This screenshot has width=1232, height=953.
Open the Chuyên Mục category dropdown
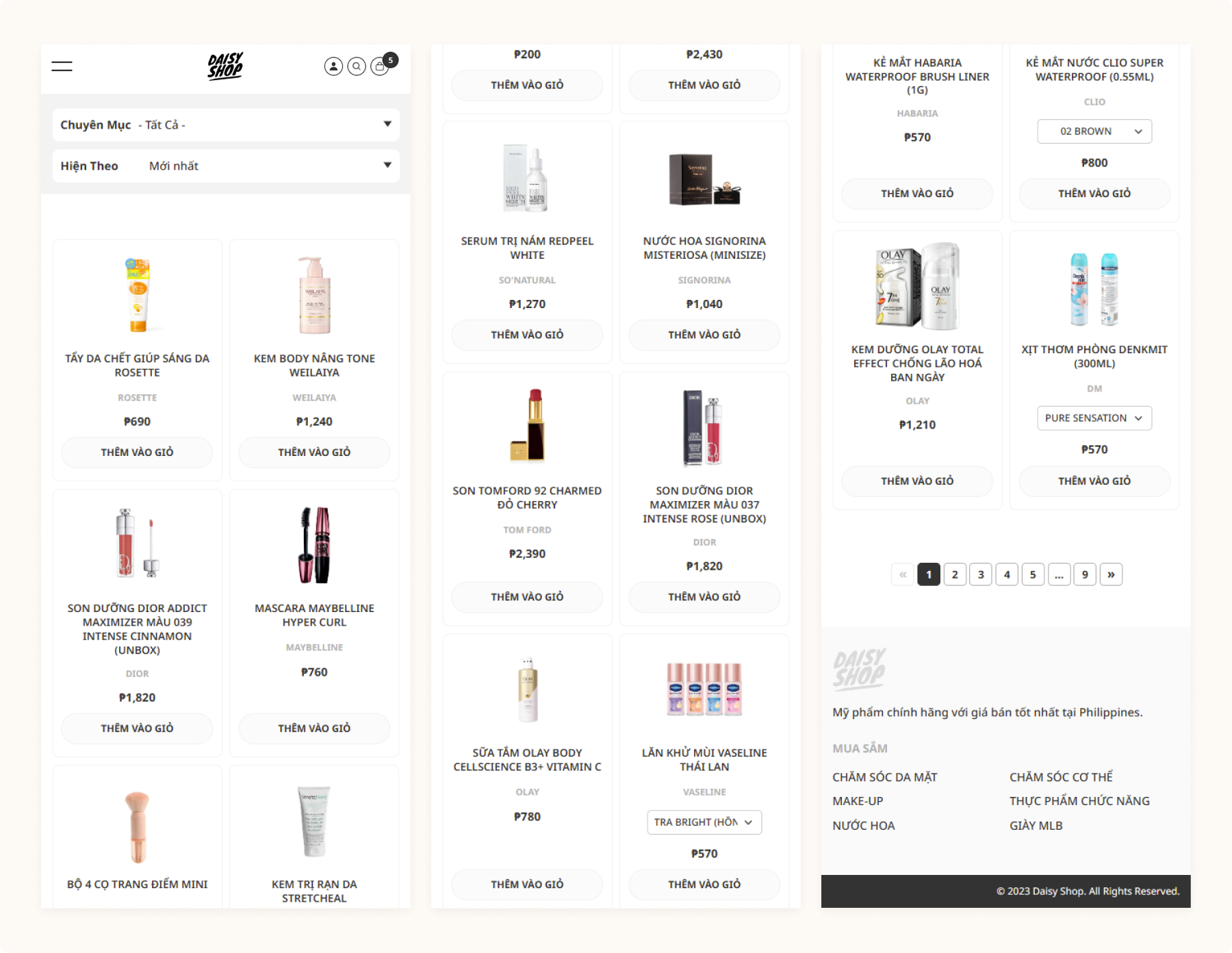tap(226, 125)
